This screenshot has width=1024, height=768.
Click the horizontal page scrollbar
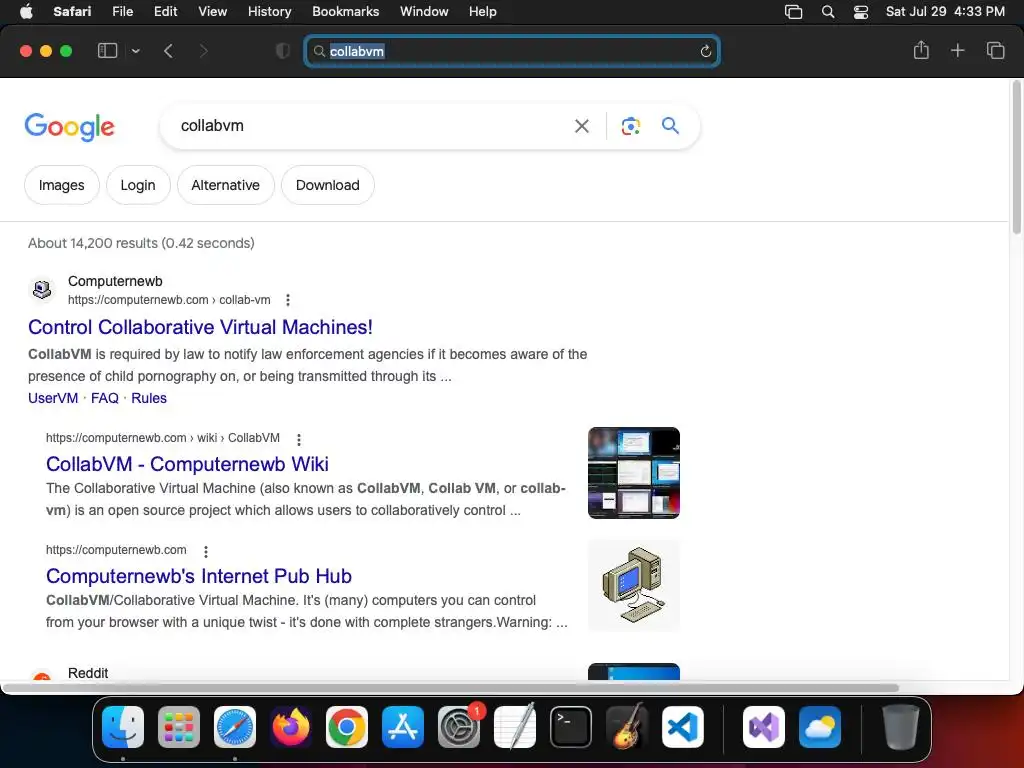click(x=451, y=688)
